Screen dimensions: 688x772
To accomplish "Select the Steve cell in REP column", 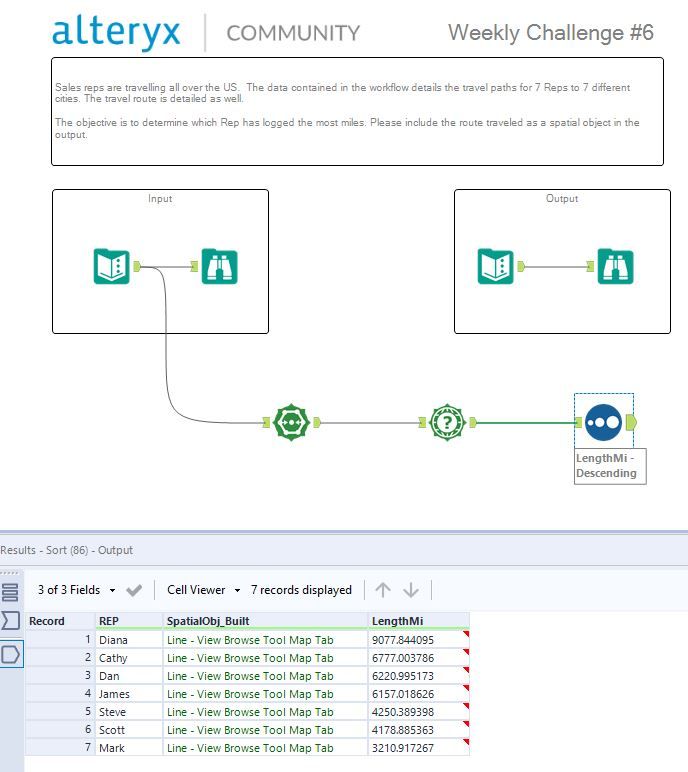I will [x=129, y=712].
